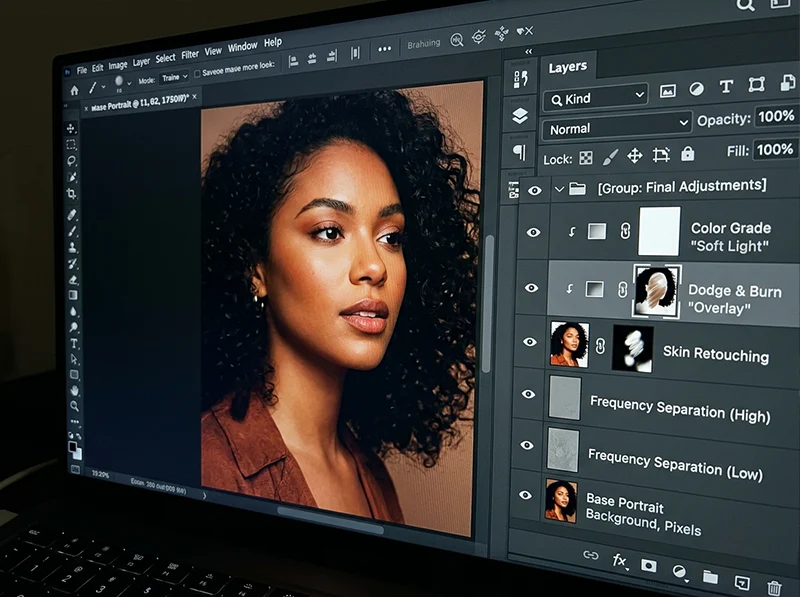Hide the Color Grade layer
Image resolution: width=800 pixels, height=597 pixels.
(533, 233)
